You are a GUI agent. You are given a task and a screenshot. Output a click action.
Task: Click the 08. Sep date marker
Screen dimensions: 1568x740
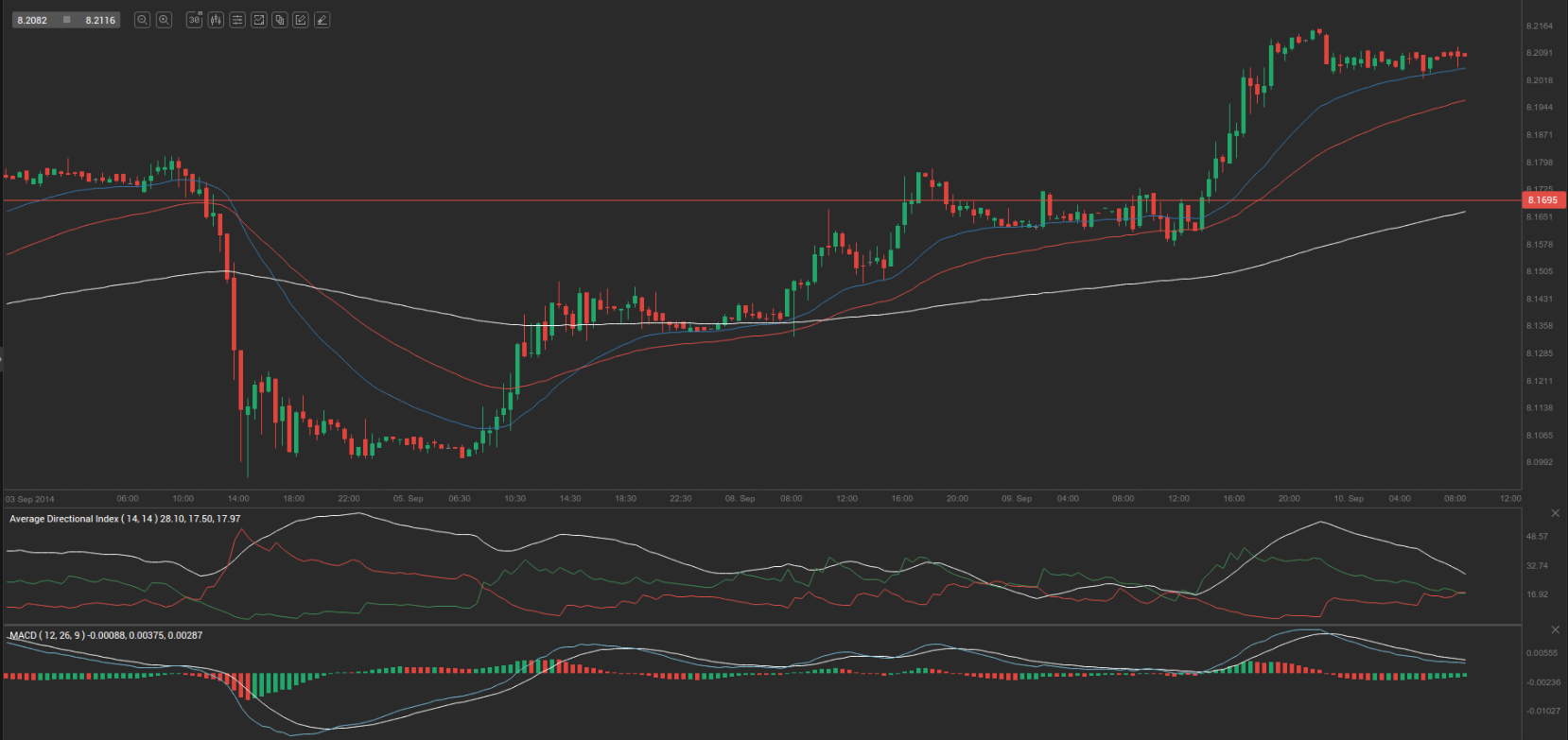[740, 498]
